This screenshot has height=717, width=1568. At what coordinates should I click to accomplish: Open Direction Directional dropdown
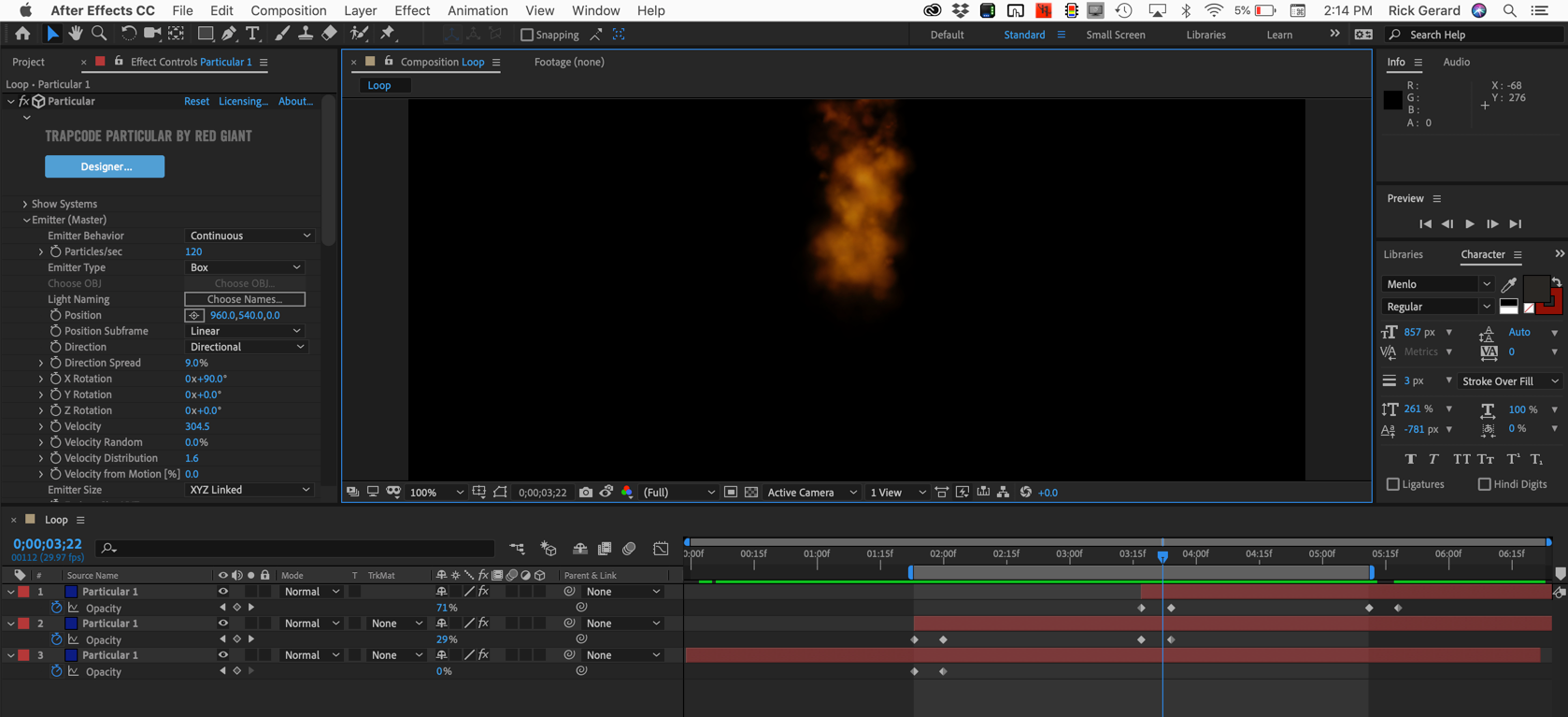click(x=246, y=347)
